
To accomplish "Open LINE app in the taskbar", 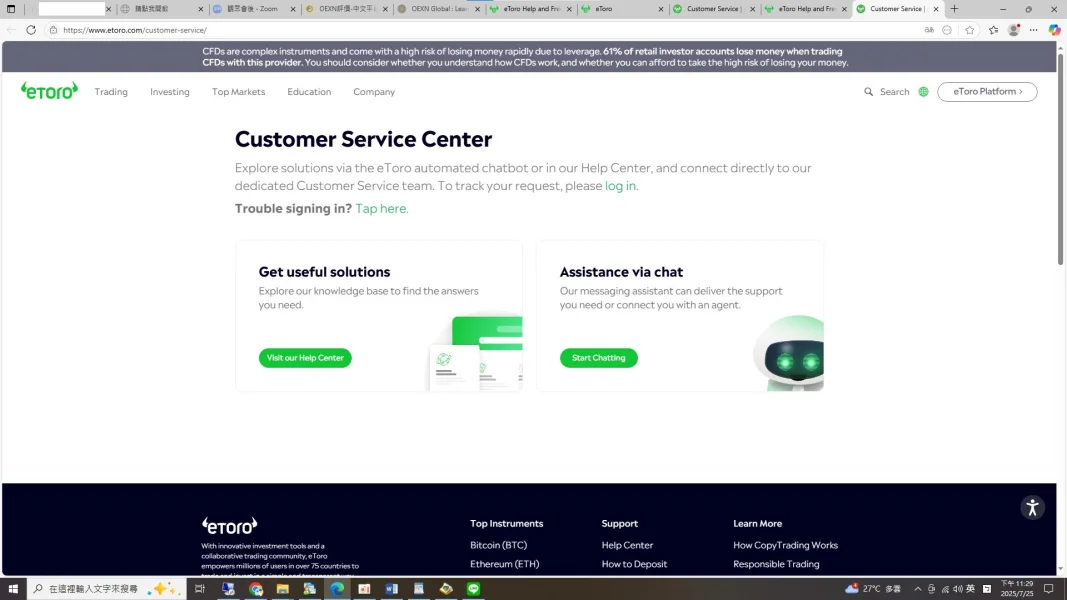I will point(474,588).
